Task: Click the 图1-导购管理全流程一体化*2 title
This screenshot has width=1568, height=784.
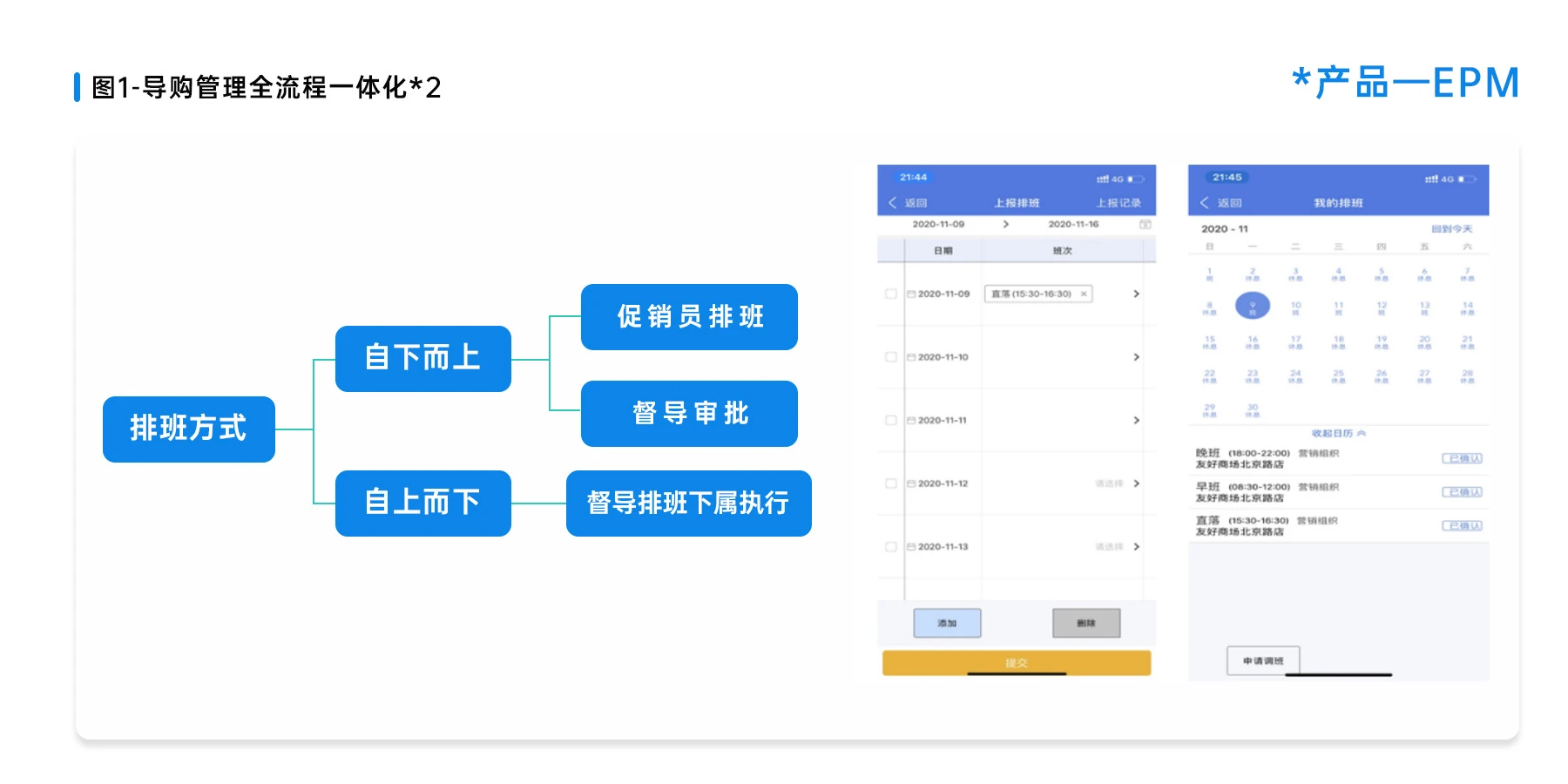Action: [267, 87]
